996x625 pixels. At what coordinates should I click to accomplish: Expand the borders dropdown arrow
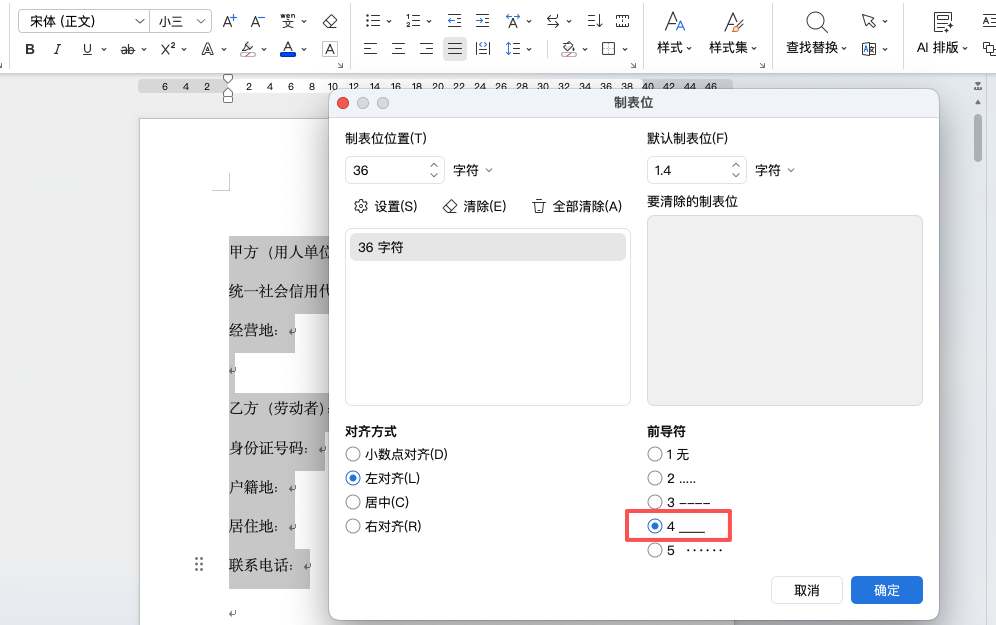tap(625, 49)
